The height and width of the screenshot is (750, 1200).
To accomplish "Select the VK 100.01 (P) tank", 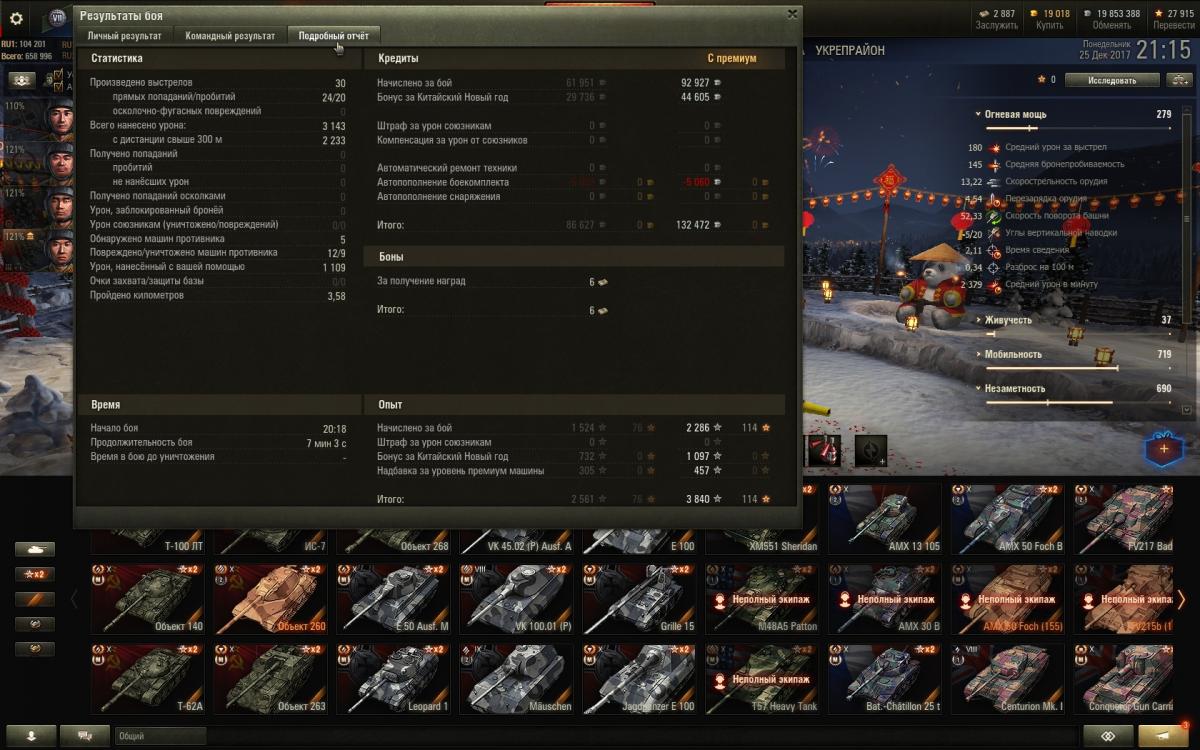I will click(x=517, y=598).
